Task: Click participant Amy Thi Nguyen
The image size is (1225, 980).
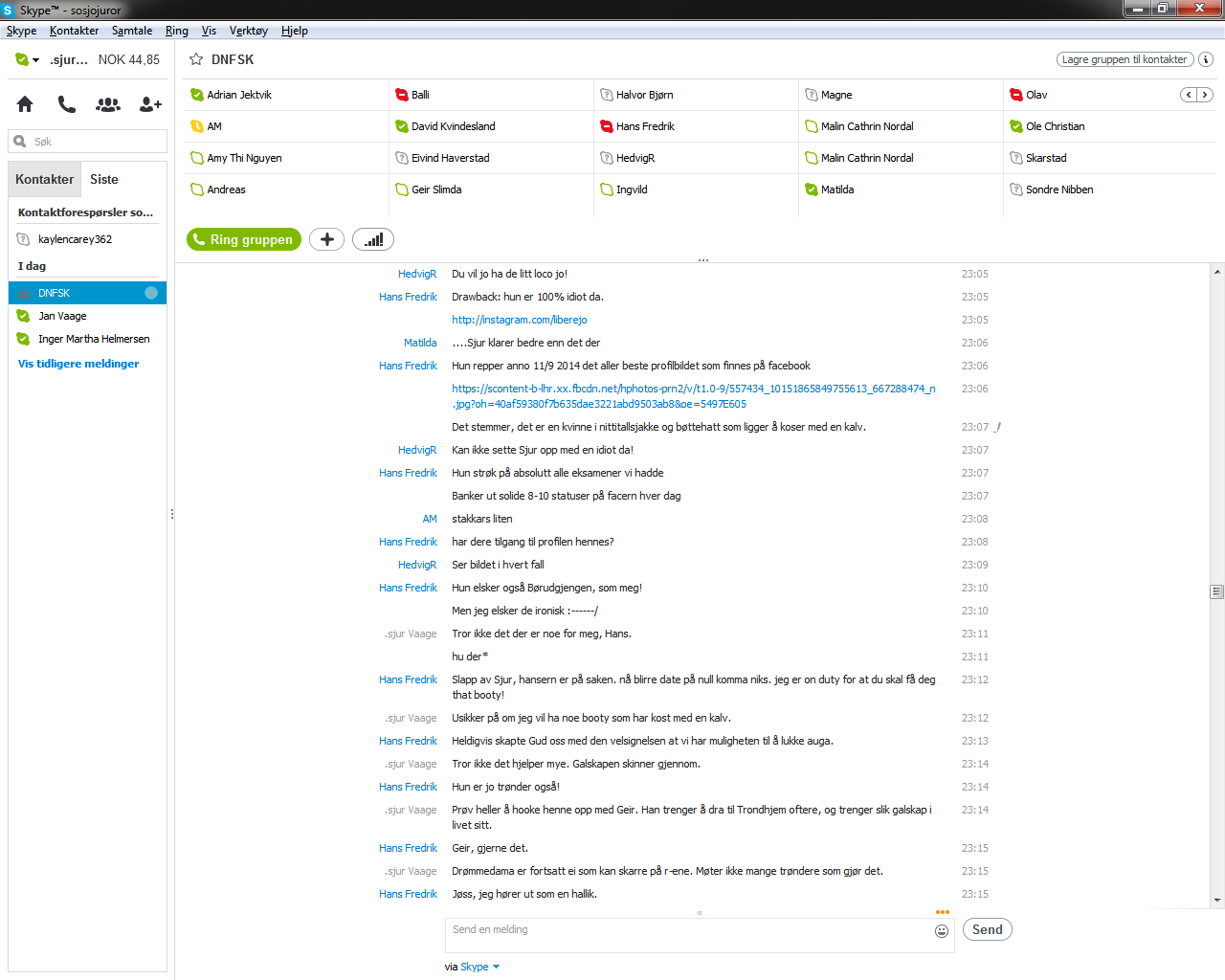Action: (x=244, y=158)
